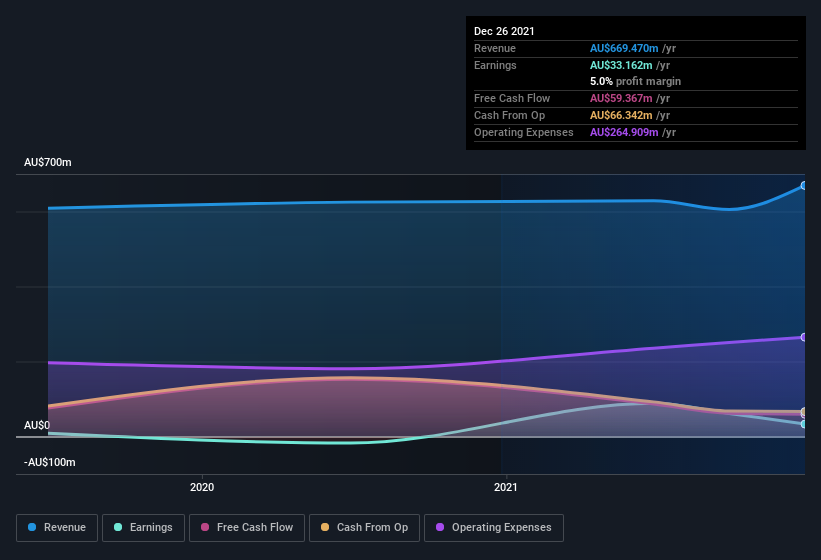Toggle the Operating Expenses legend button
This screenshot has height=560, width=821.
click(494, 528)
